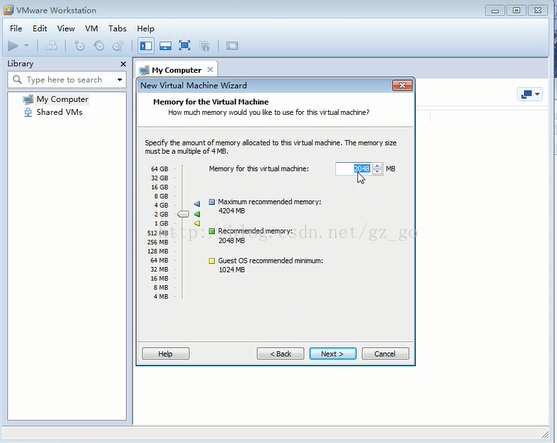Viewport: 557px width, 443px height.
Task: Click the VMware Workstation title bar icon
Action: coord(8,10)
